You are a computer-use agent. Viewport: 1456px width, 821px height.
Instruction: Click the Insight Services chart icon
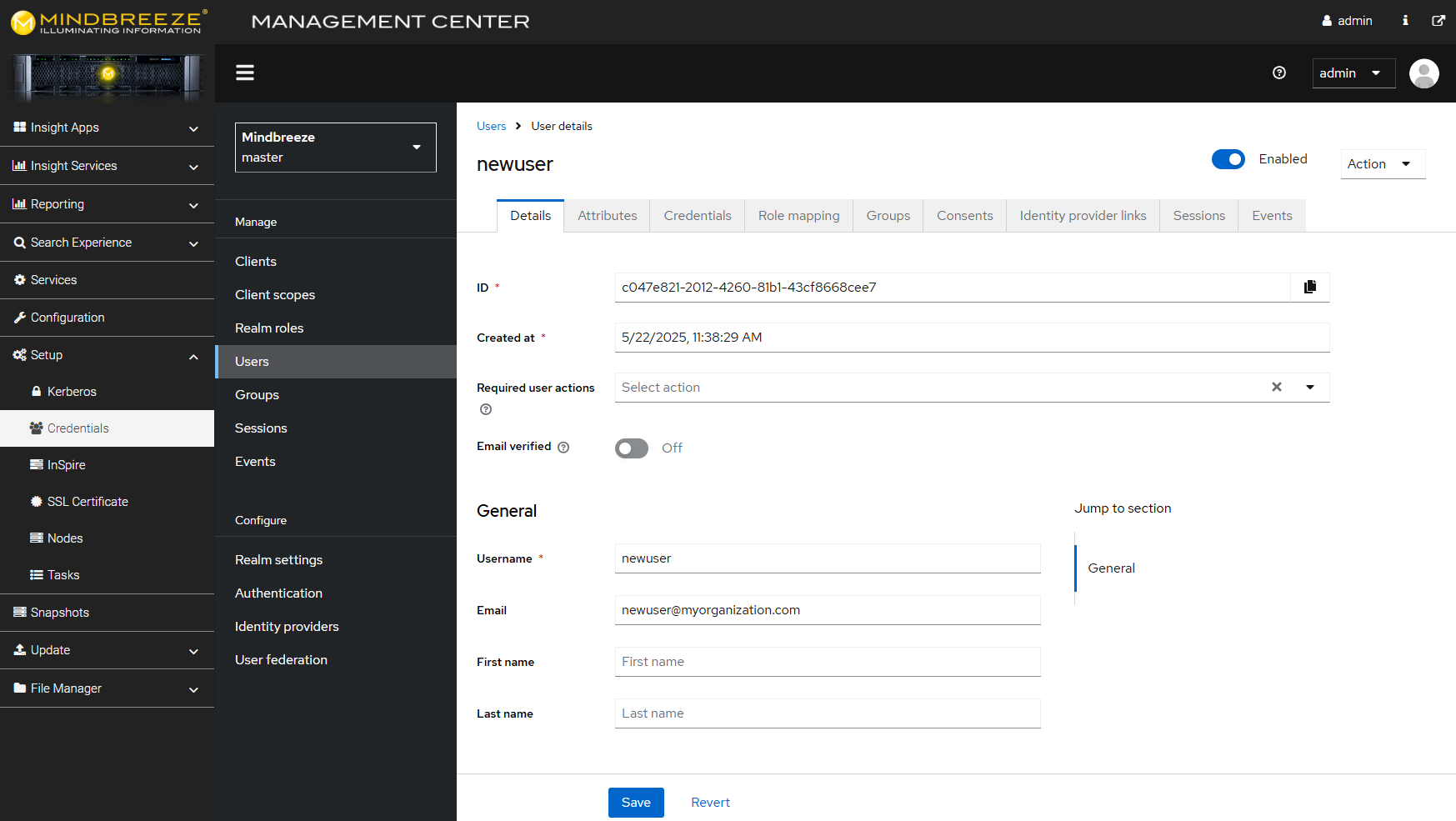[x=19, y=165]
